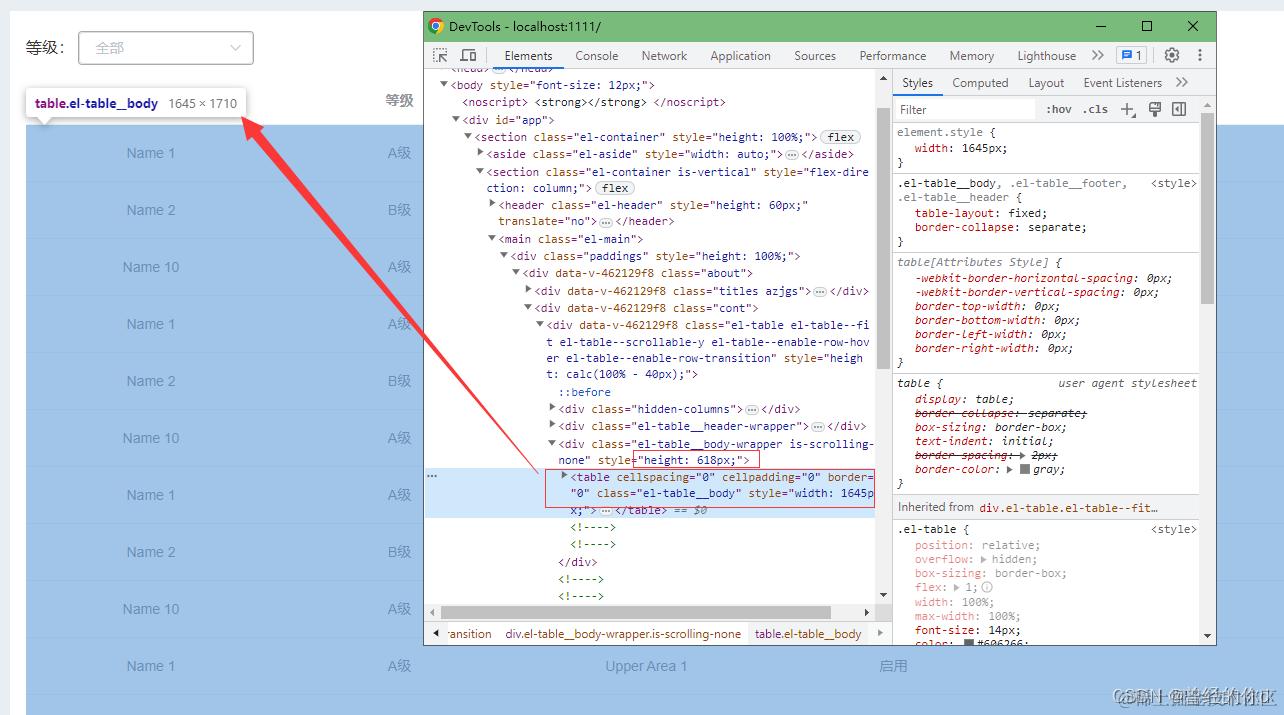Click the Elements panel horizontal scrollbar
Viewport: 1284px width, 715px height.
[635, 612]
